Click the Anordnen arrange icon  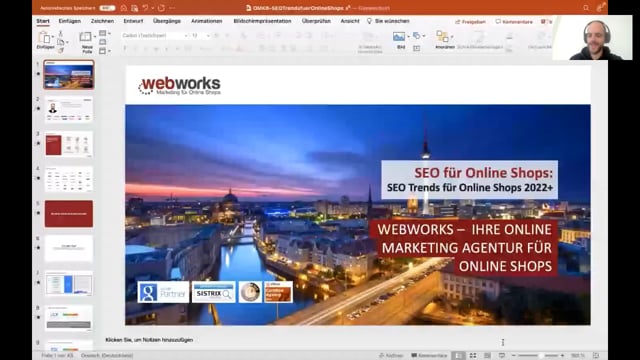pos(442,37)
